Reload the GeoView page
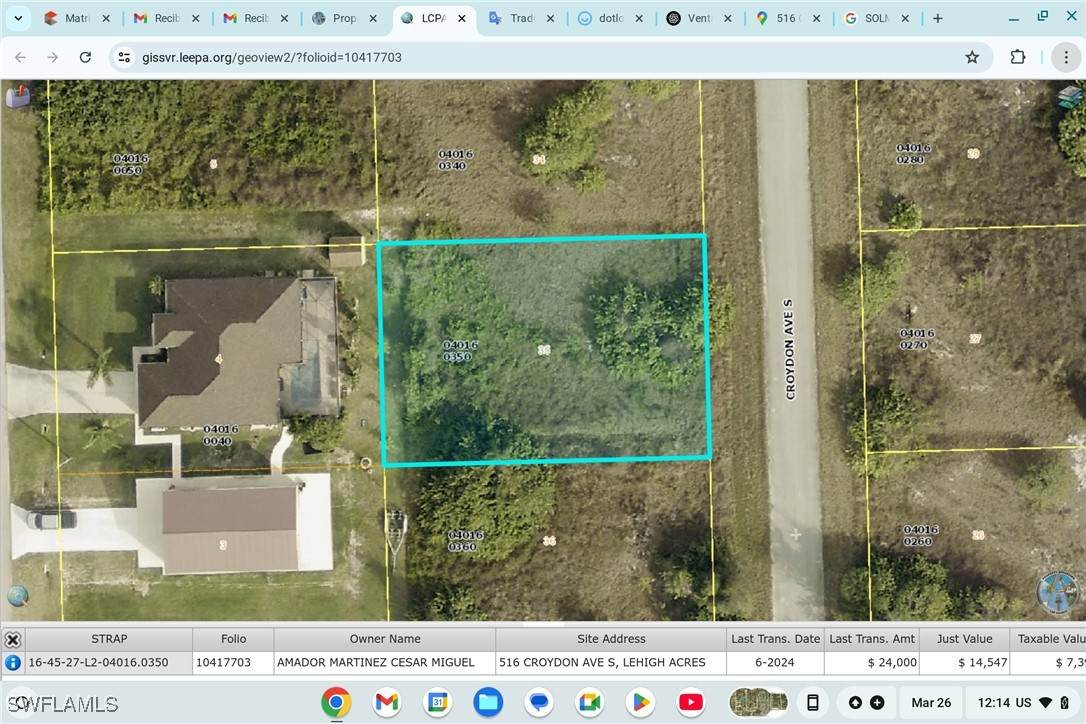The image size is (1086, 724). [85, 57]
